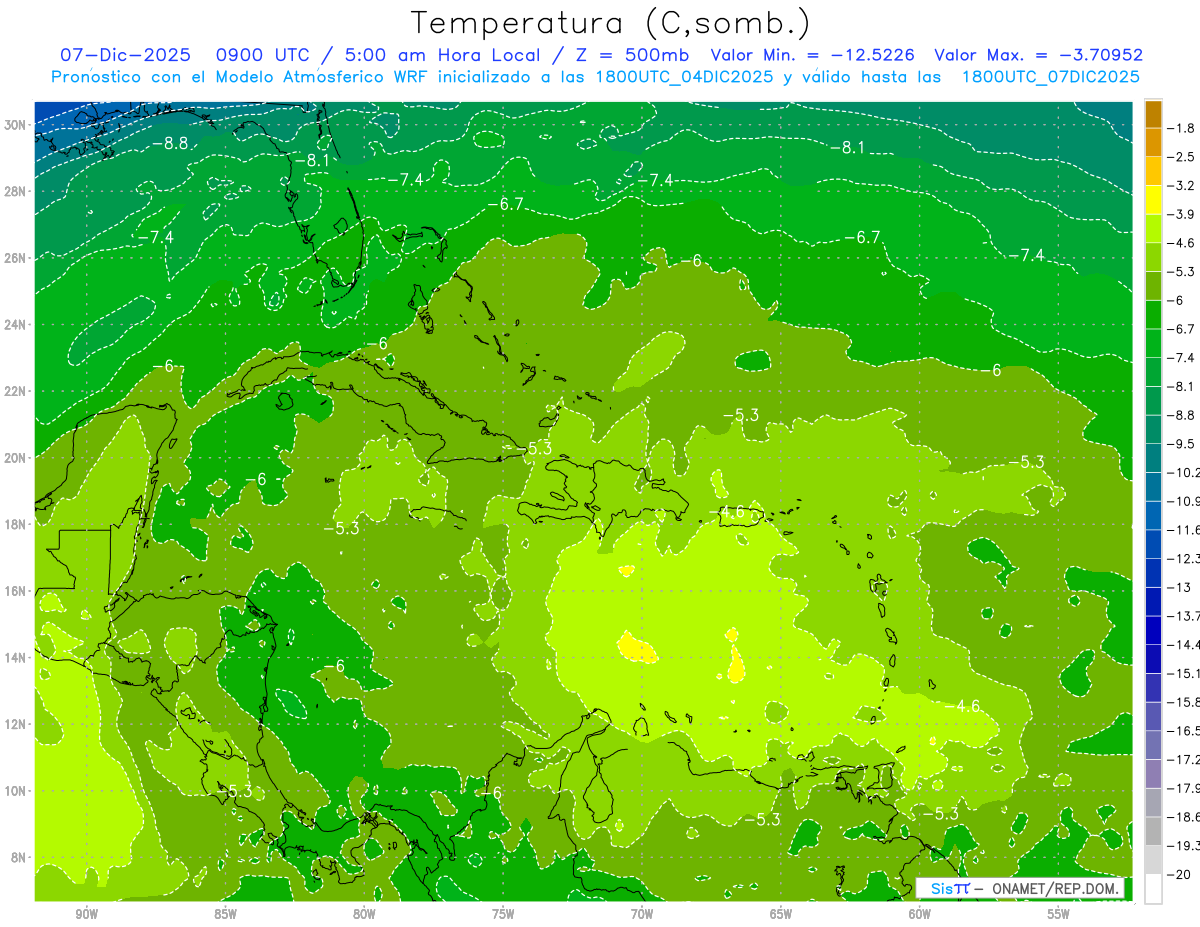Click the 70W longitude axis label
Image resolution: width=1200 pixels, height=927 pixels.
(x=642, y=914)
